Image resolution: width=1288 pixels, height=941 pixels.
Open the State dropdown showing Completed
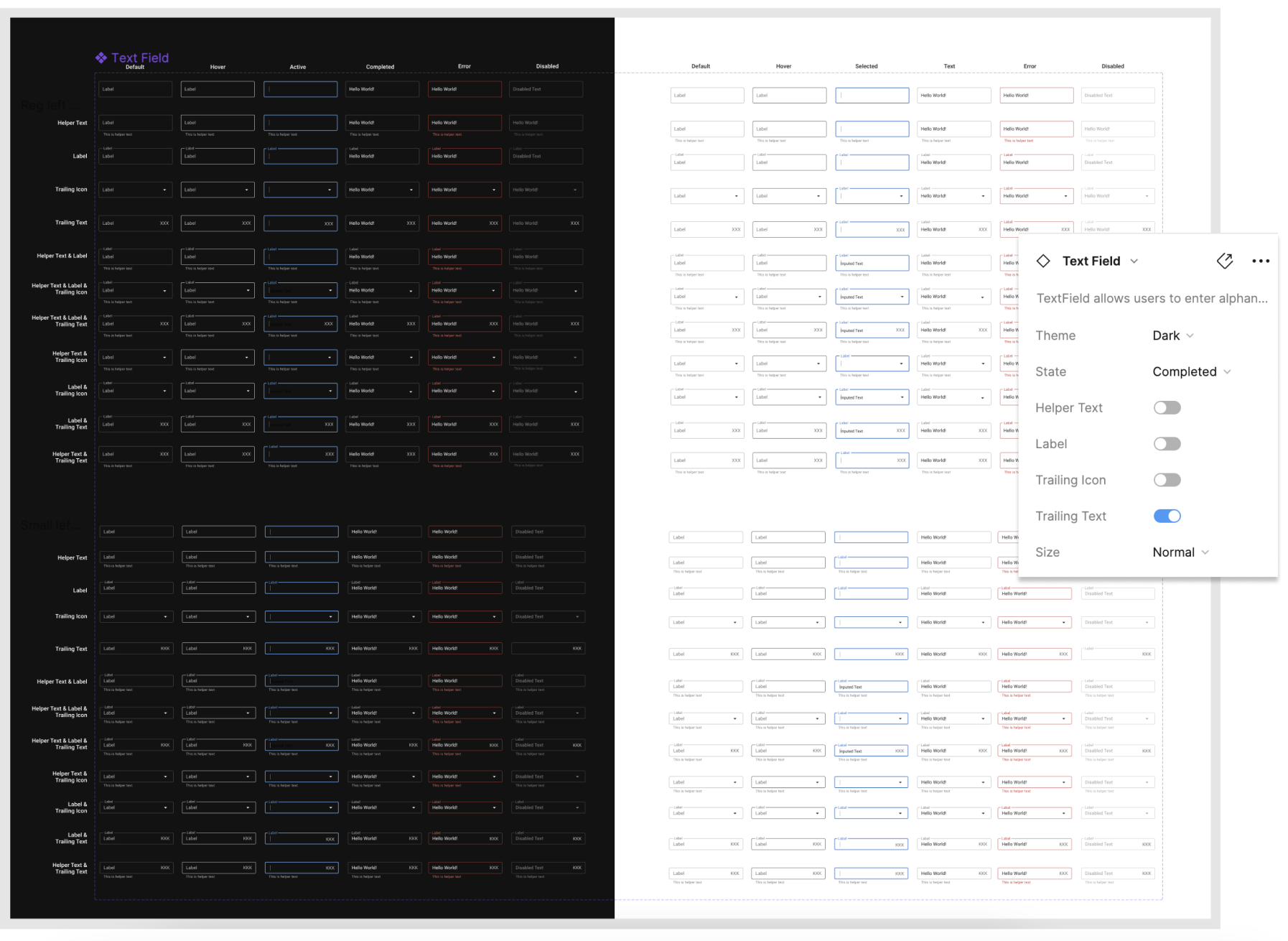coord(1192,371)
